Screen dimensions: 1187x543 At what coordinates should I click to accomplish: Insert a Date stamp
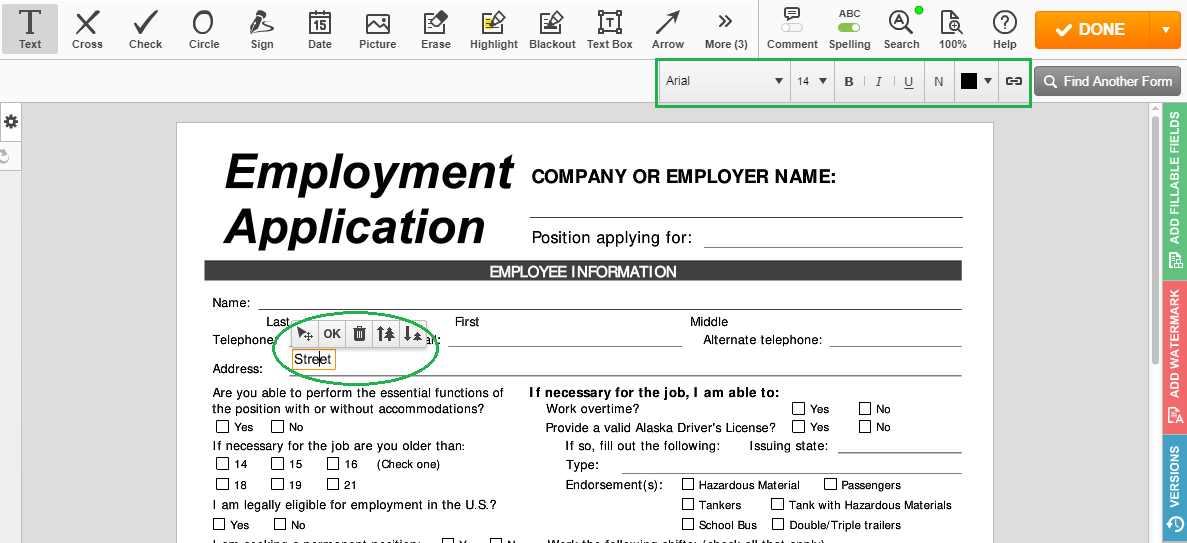tap(320, 29)
